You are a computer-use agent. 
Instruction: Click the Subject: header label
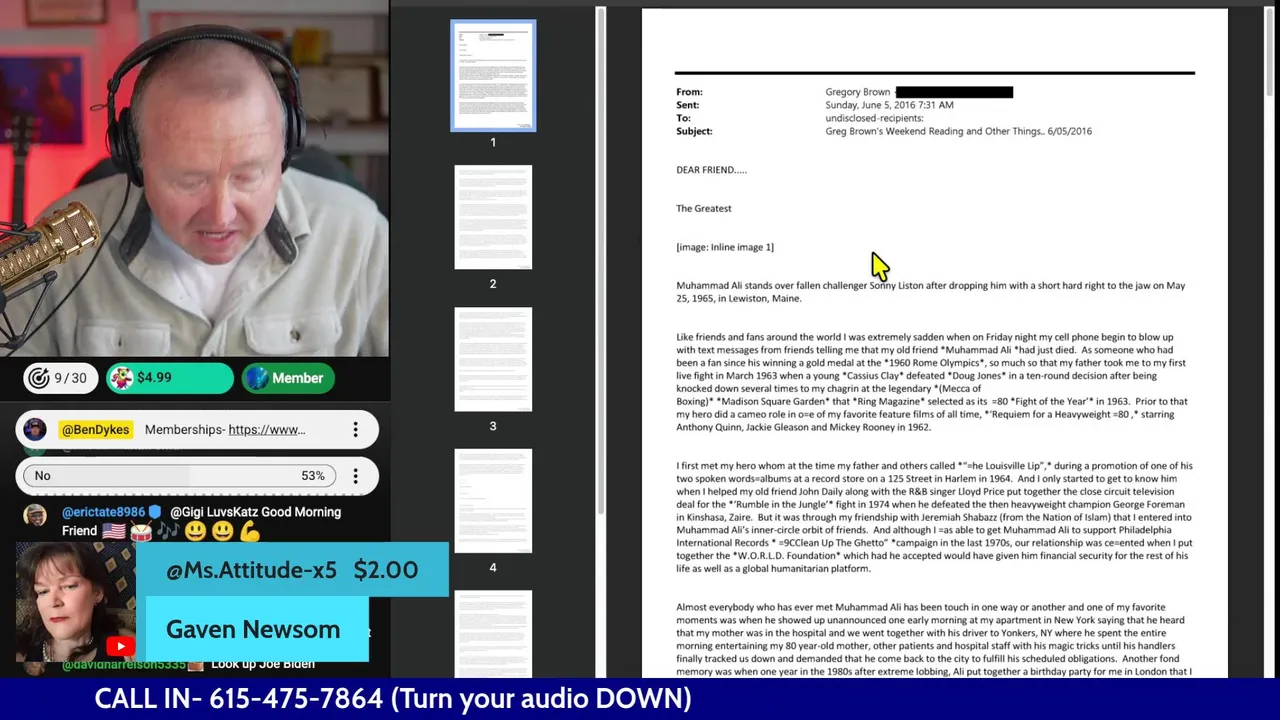pos(694,131)
